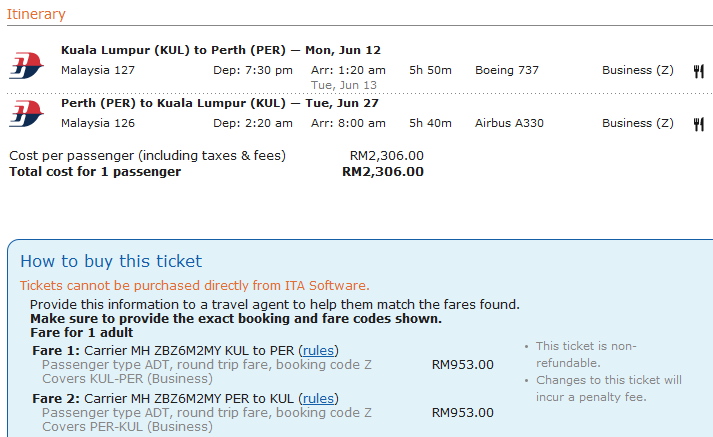Click the meal icon for Malaysia 127
Viewport: 713px width, 437px height.
[698, 71]
